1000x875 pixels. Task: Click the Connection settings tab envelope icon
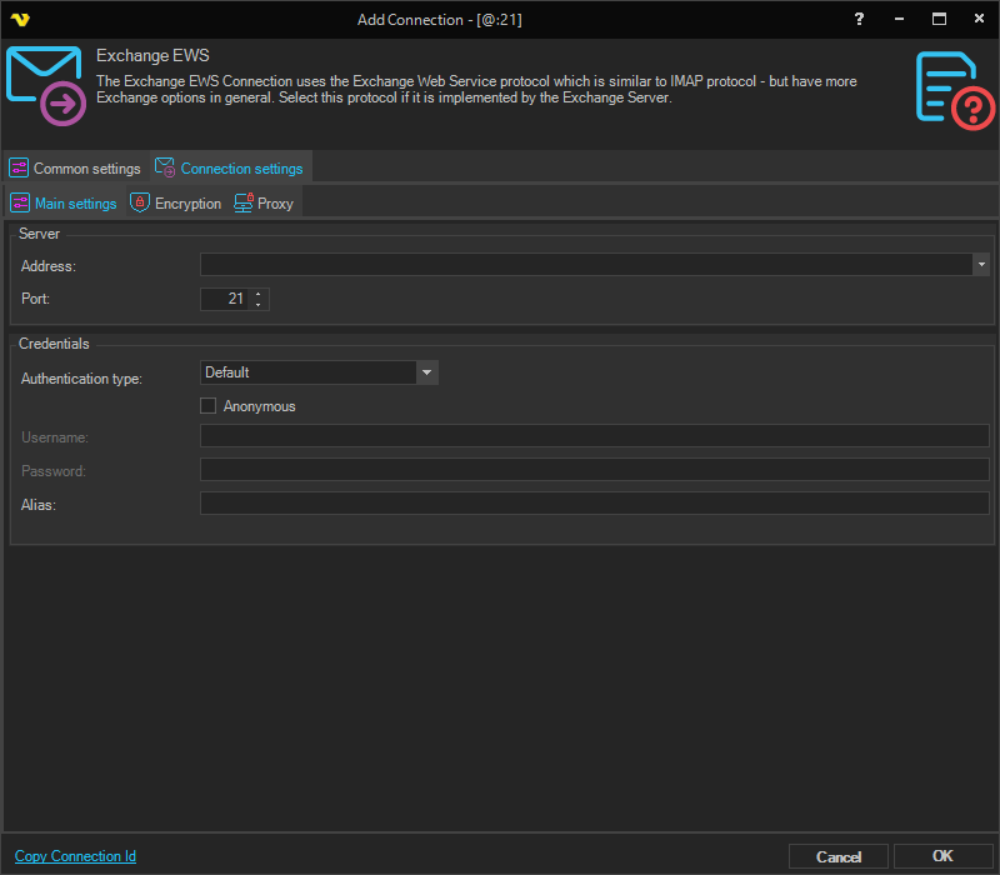(x=165, y=168)
